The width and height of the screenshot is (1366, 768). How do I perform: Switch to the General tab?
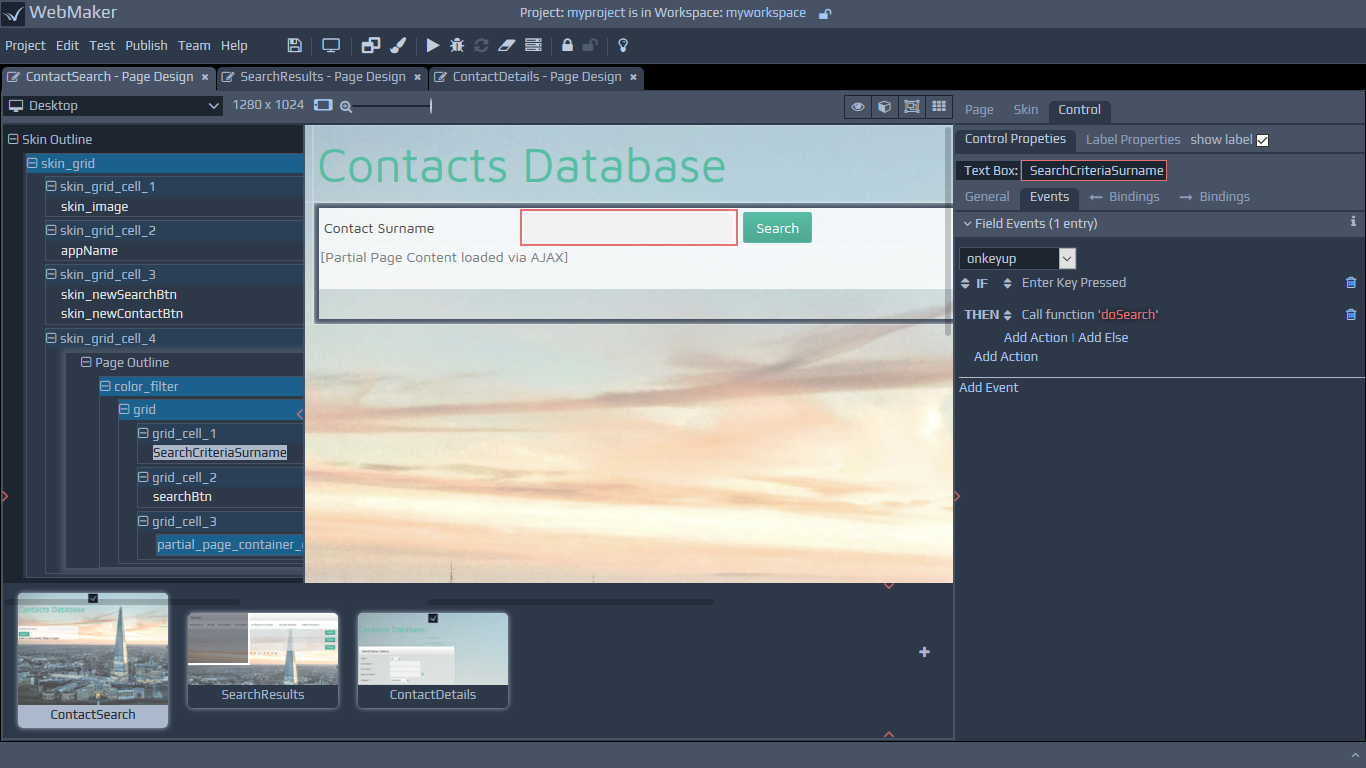(987, 197)
